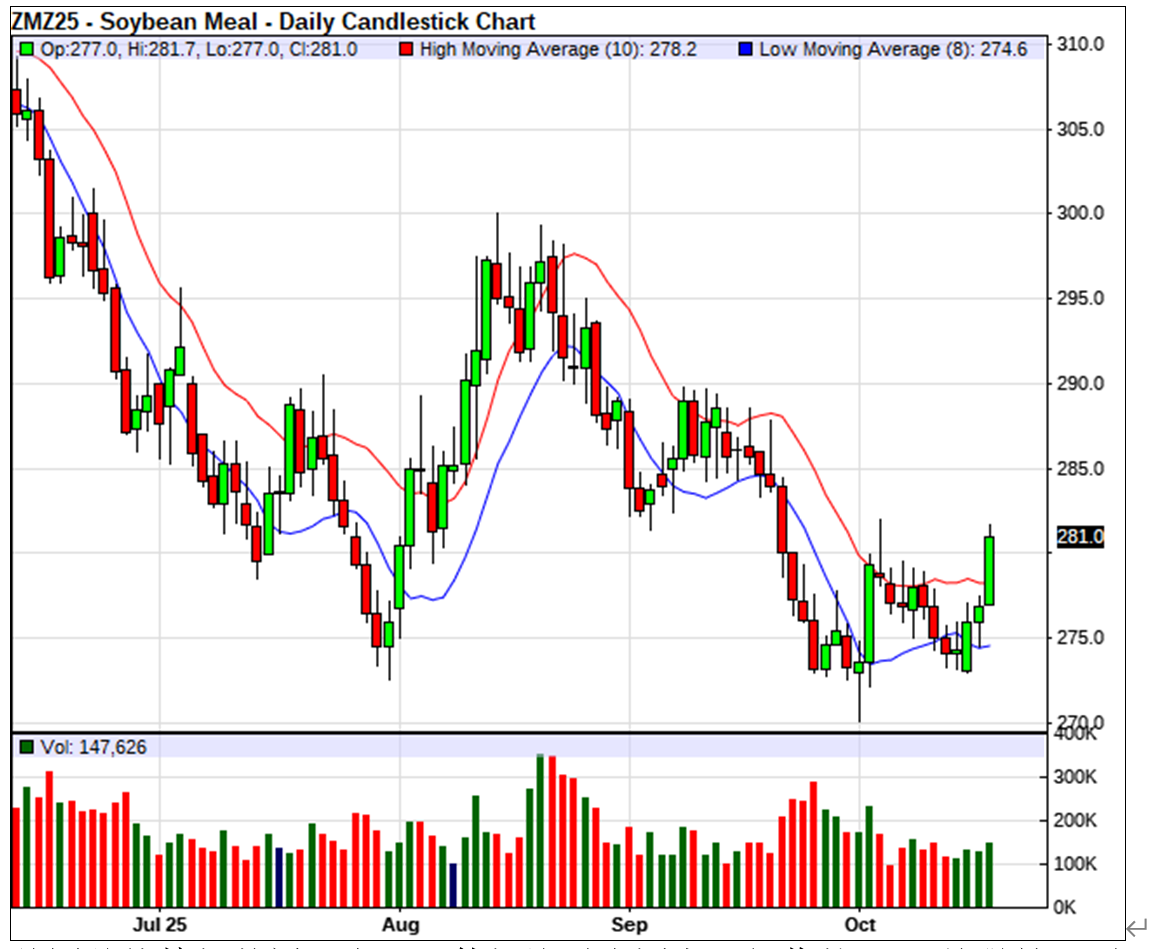
Task: Click the green OHLC legend swatch
Action: 27,49
